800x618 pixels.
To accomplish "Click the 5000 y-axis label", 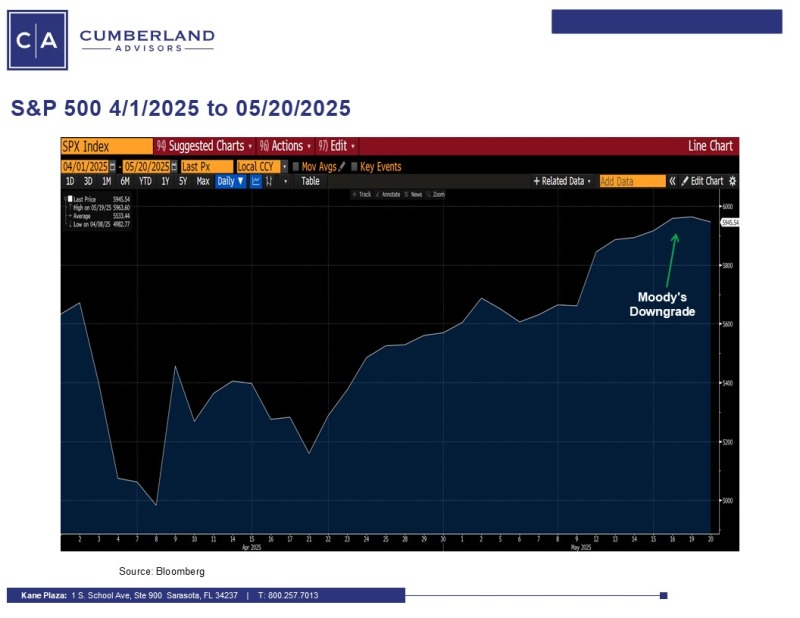I will tap(728, 501).
